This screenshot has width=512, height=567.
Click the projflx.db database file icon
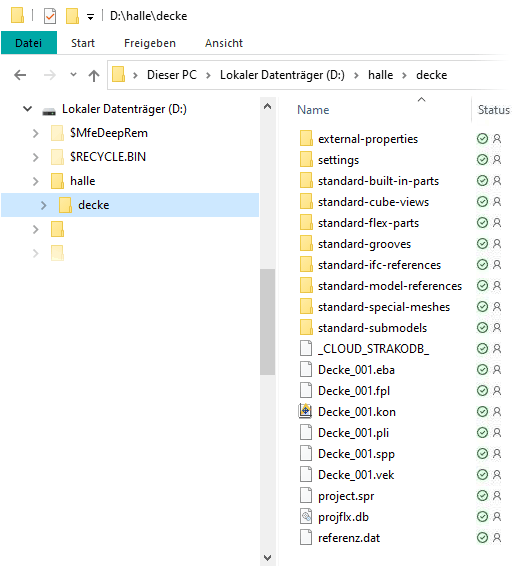[x=306, y=516]
